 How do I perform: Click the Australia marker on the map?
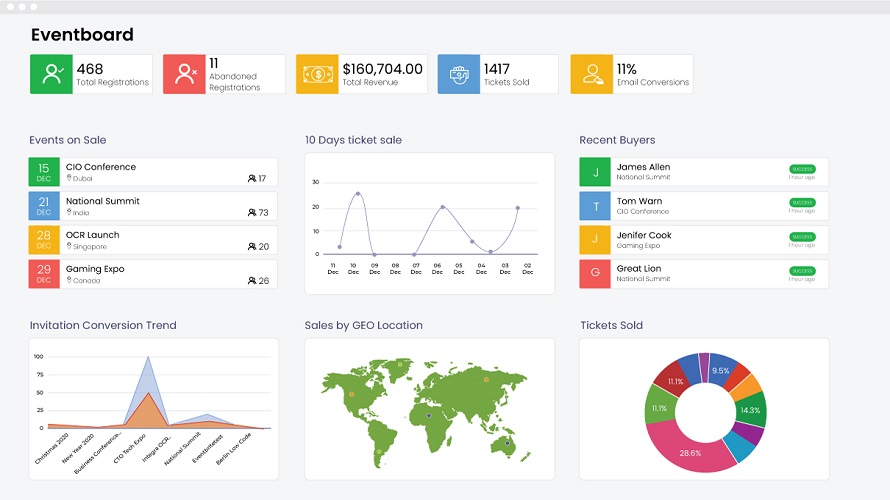point(507,443)
